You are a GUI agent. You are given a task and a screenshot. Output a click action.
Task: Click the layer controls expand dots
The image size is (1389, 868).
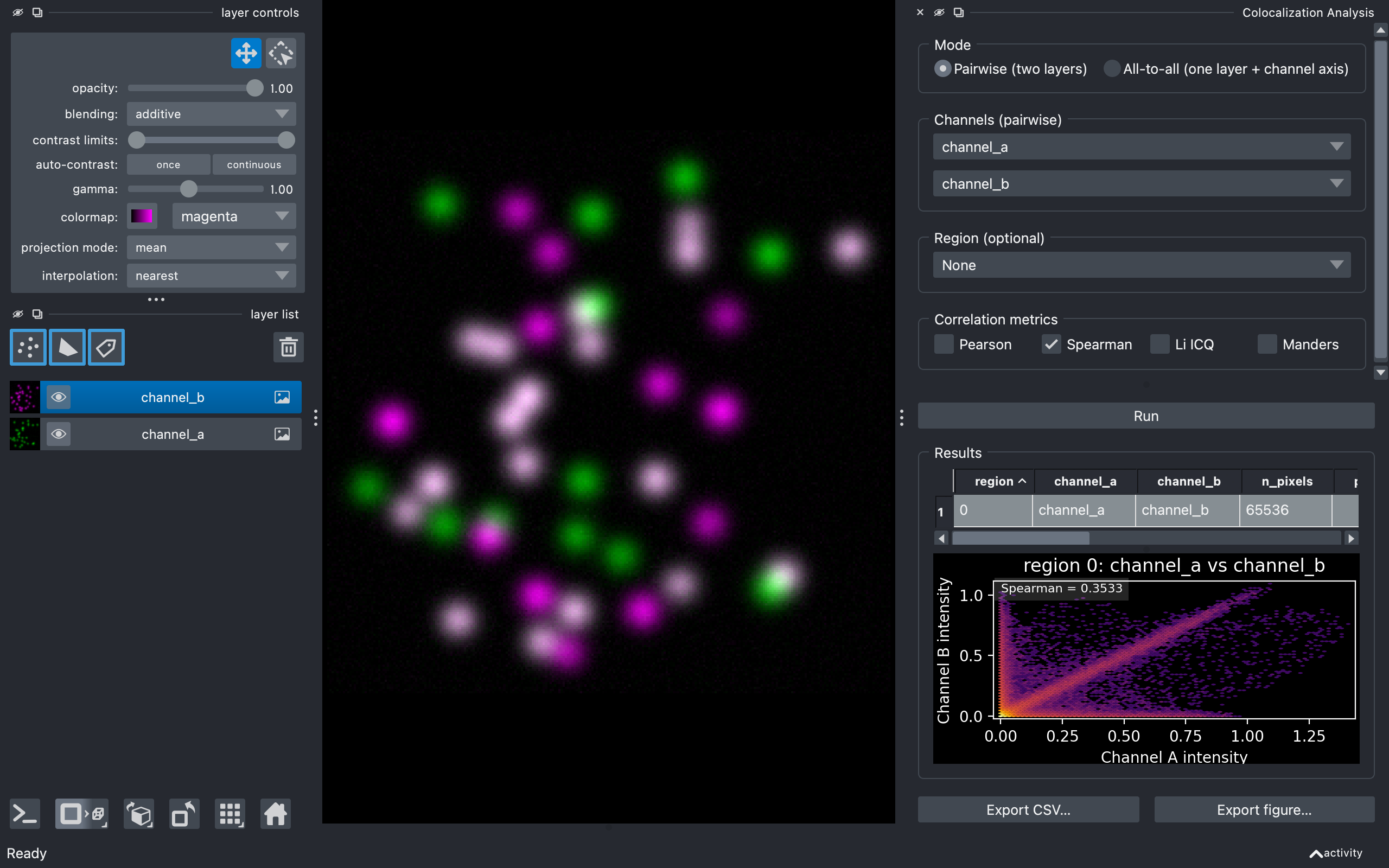[x=156, y=299]
